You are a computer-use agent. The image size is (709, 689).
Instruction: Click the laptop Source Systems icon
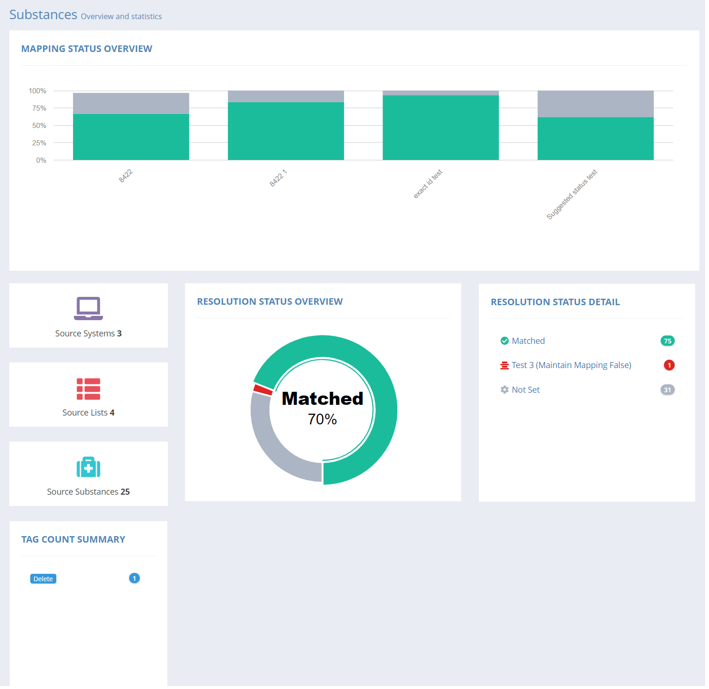pos(88,309)
